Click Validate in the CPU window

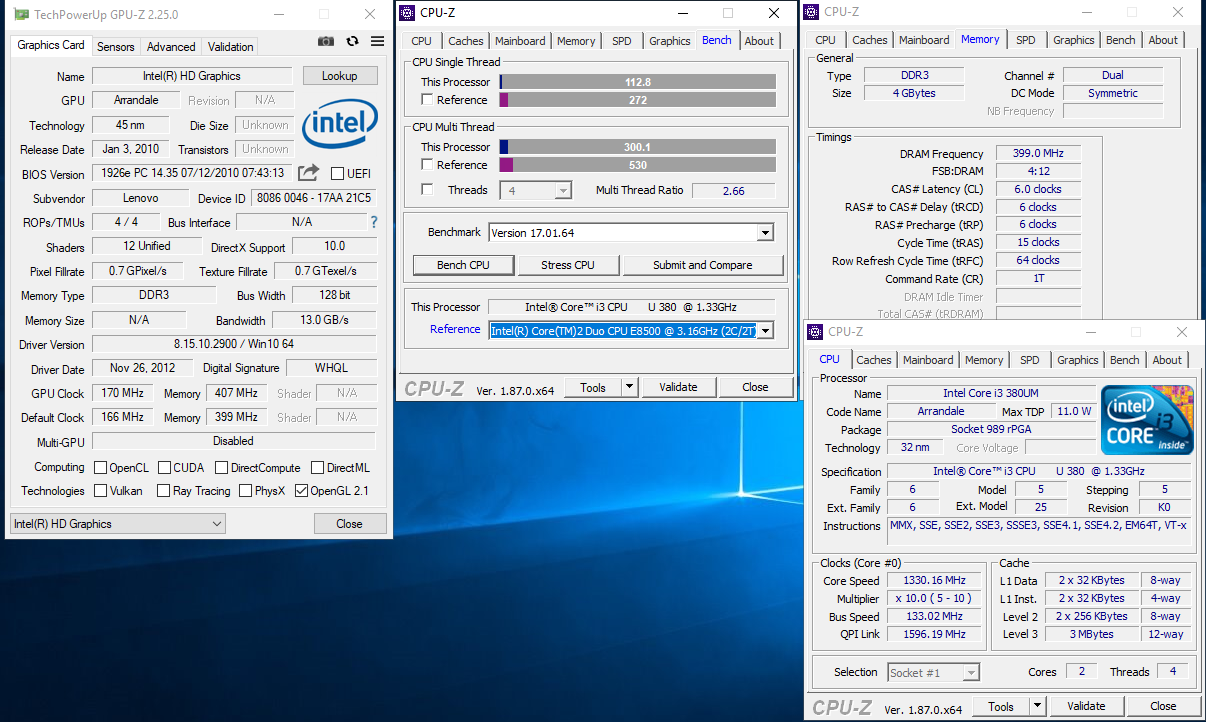tap(1086, 705)
